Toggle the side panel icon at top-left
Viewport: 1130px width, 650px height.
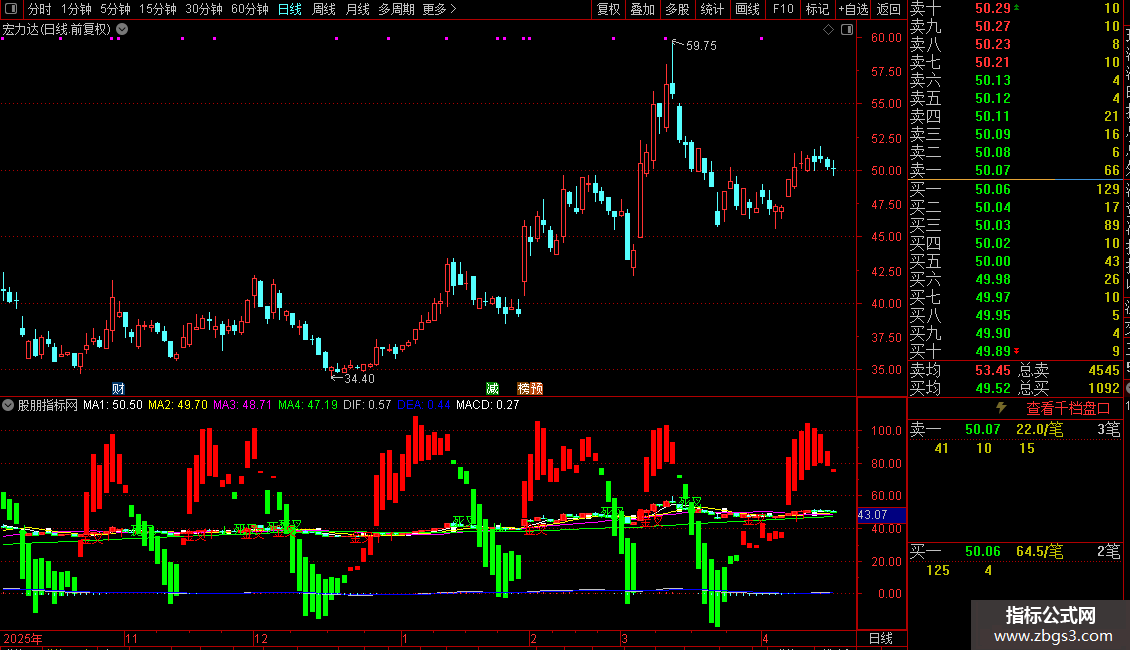pyautogui.click(x=11, y=9)
